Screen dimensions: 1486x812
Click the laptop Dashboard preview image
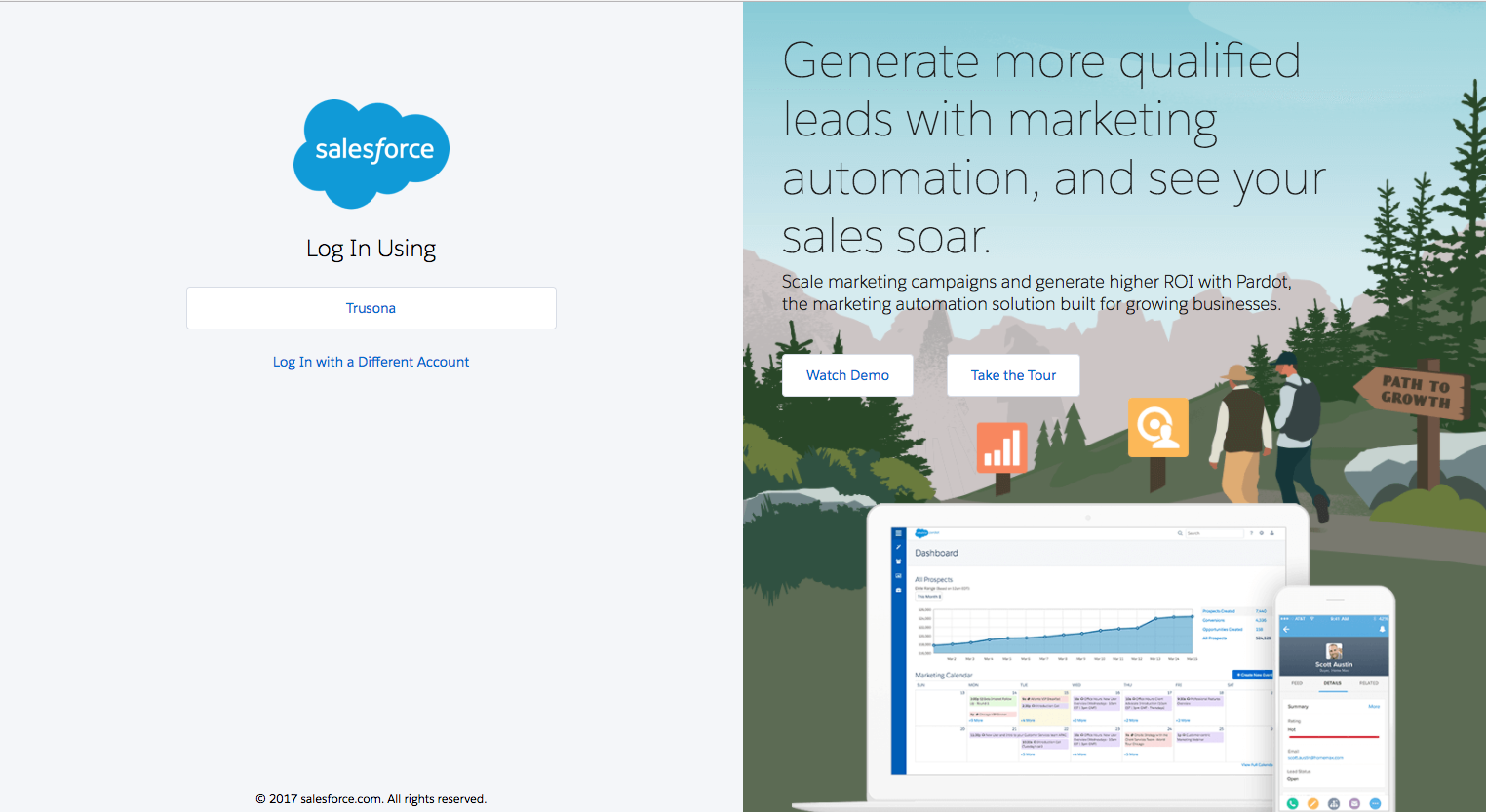[x=1086, y=651]
